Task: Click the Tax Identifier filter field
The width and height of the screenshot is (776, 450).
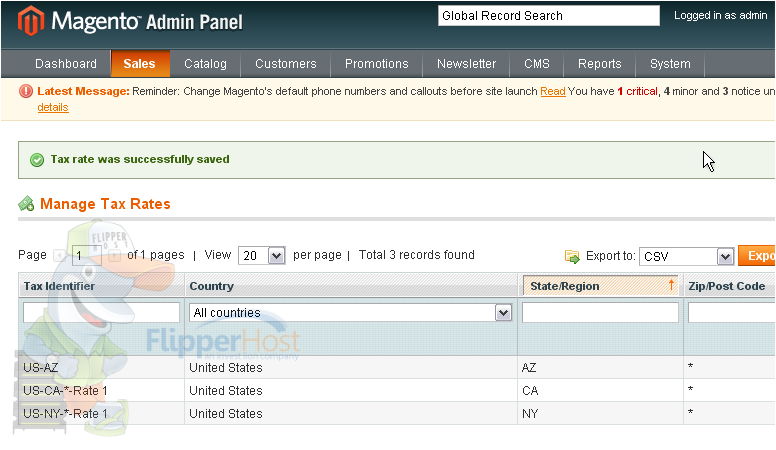Action: coord(101,313)
